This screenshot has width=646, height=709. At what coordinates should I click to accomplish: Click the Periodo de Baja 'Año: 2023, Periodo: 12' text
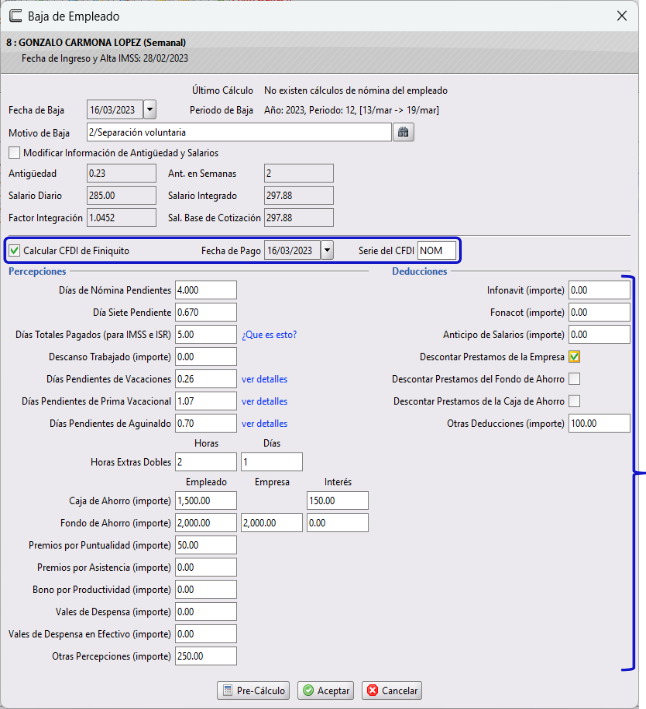coord(351,110)
